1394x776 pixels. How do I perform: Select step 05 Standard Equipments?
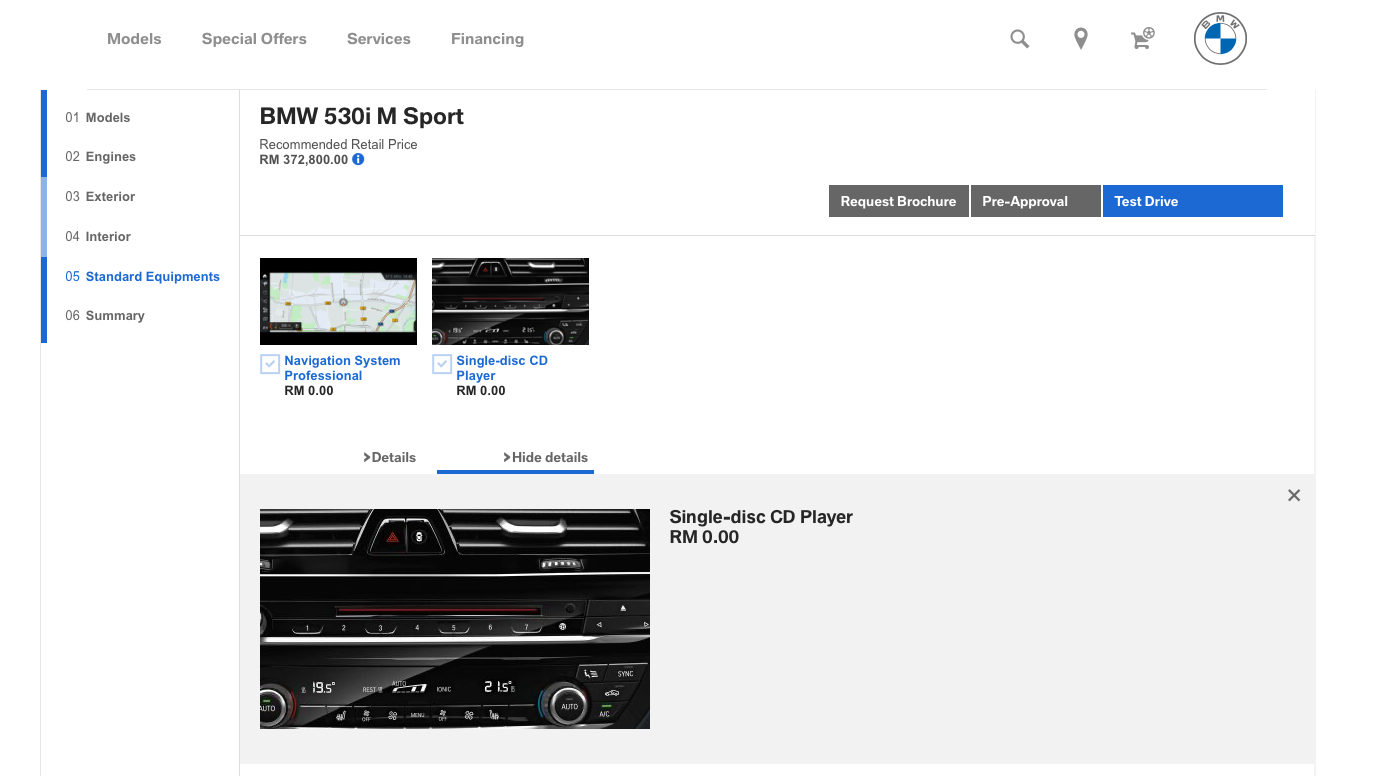(143, 277)
